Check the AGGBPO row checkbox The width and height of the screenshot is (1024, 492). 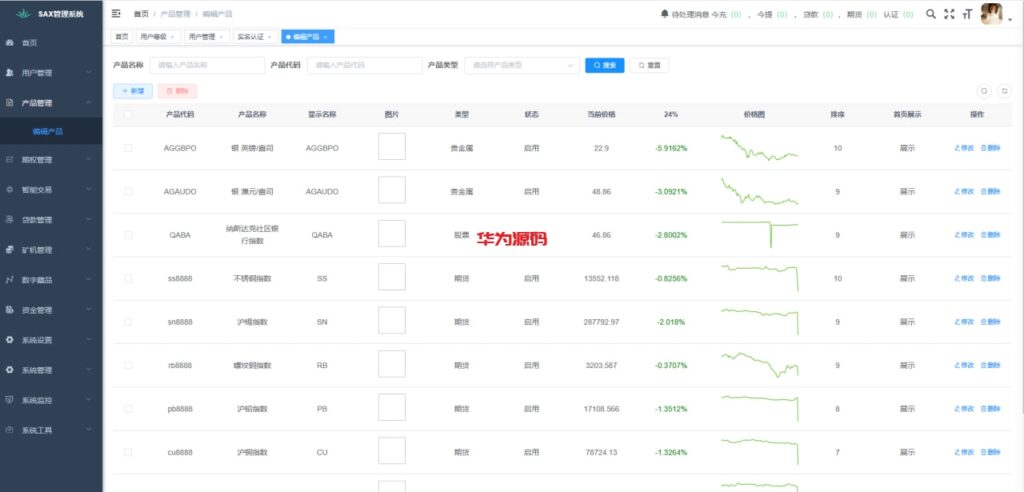[x=128, y=148]
